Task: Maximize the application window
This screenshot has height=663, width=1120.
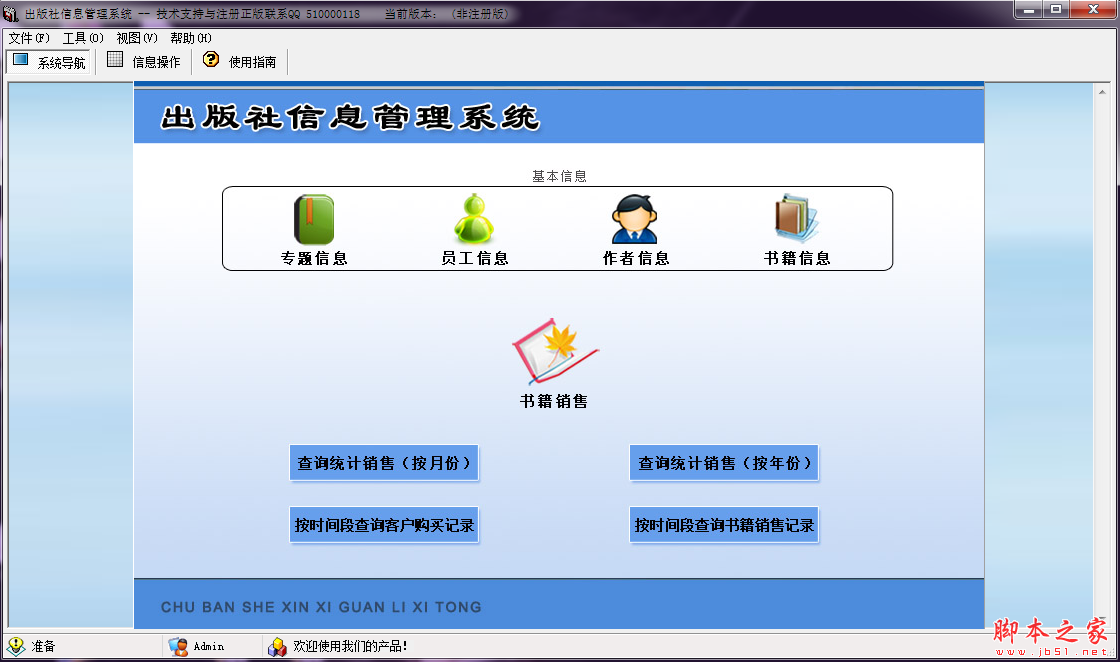Action: point(1056,9)
